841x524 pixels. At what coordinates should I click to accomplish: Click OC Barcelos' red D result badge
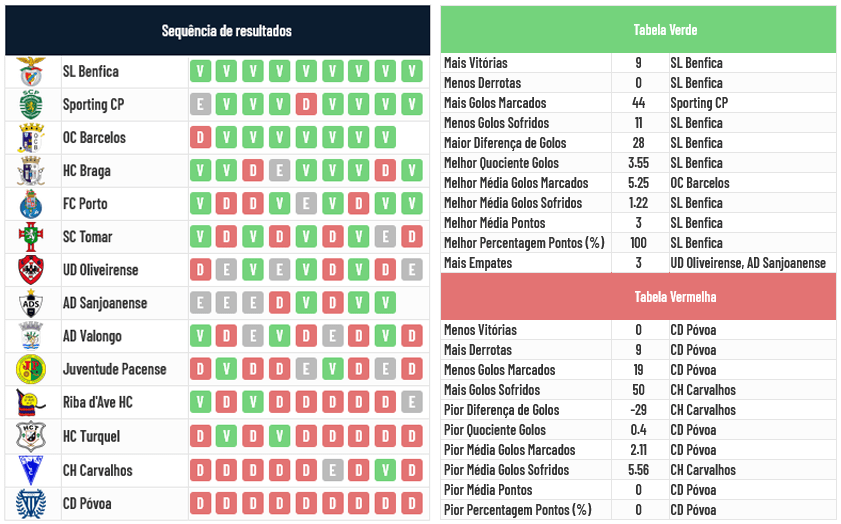point(200,138)
